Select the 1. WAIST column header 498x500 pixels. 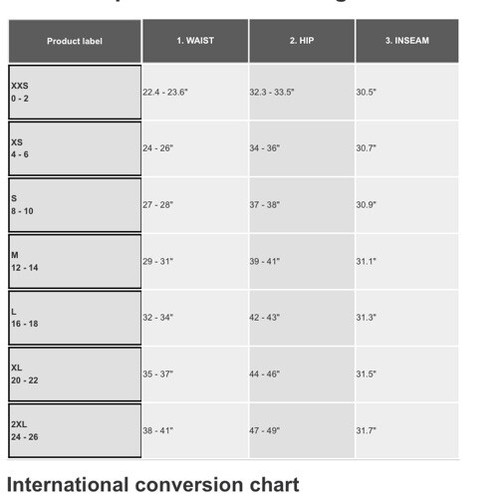click(195, 41)
